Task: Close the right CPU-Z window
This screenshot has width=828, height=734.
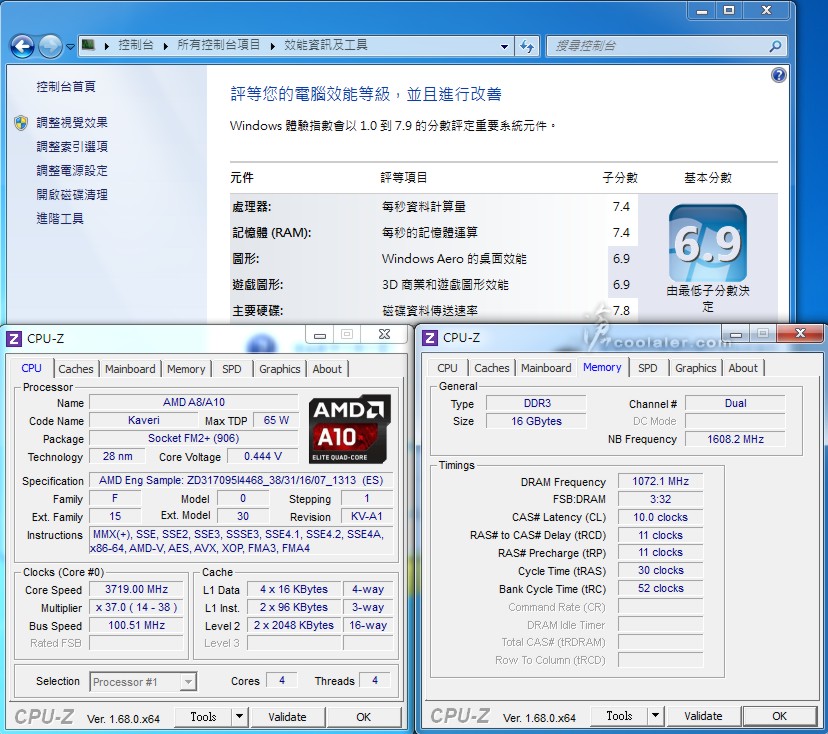Action: pyautogui.click(x=800, y=333)
